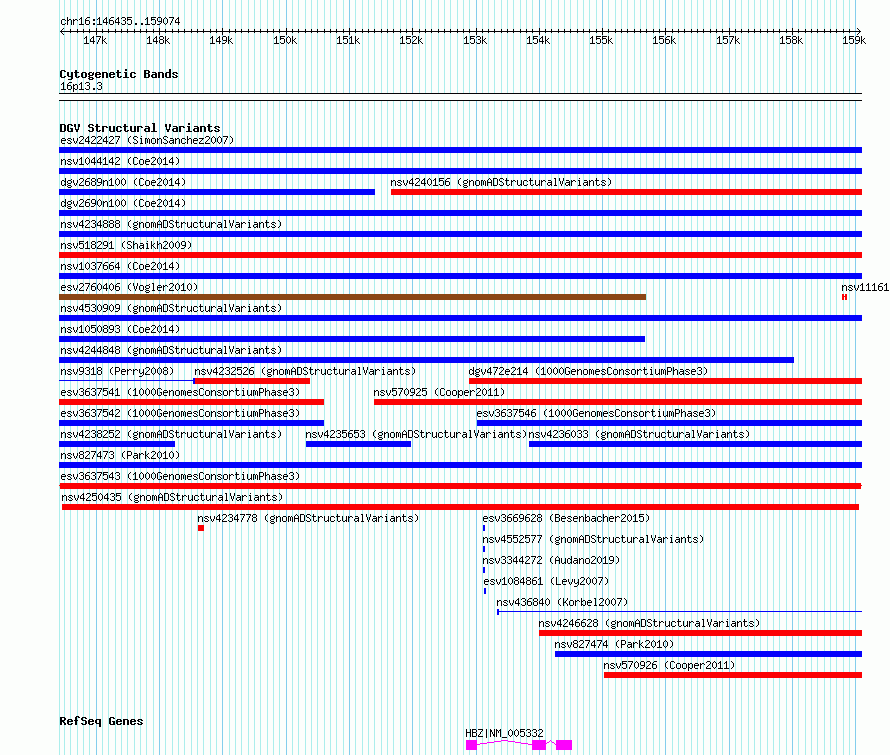Click the brown esv2760406 variant bar
890x755 pixels.
tap(352, 297)
